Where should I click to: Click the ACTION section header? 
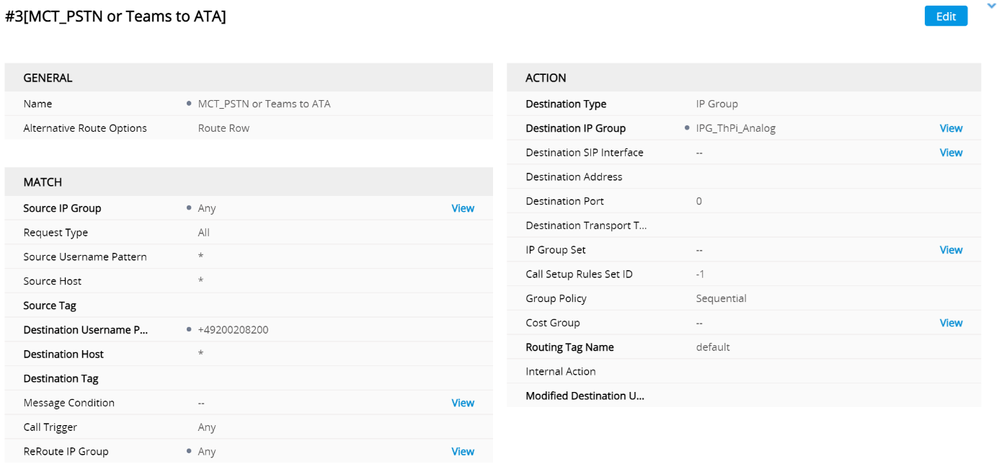pyautogui.click(x=546, y=78)
